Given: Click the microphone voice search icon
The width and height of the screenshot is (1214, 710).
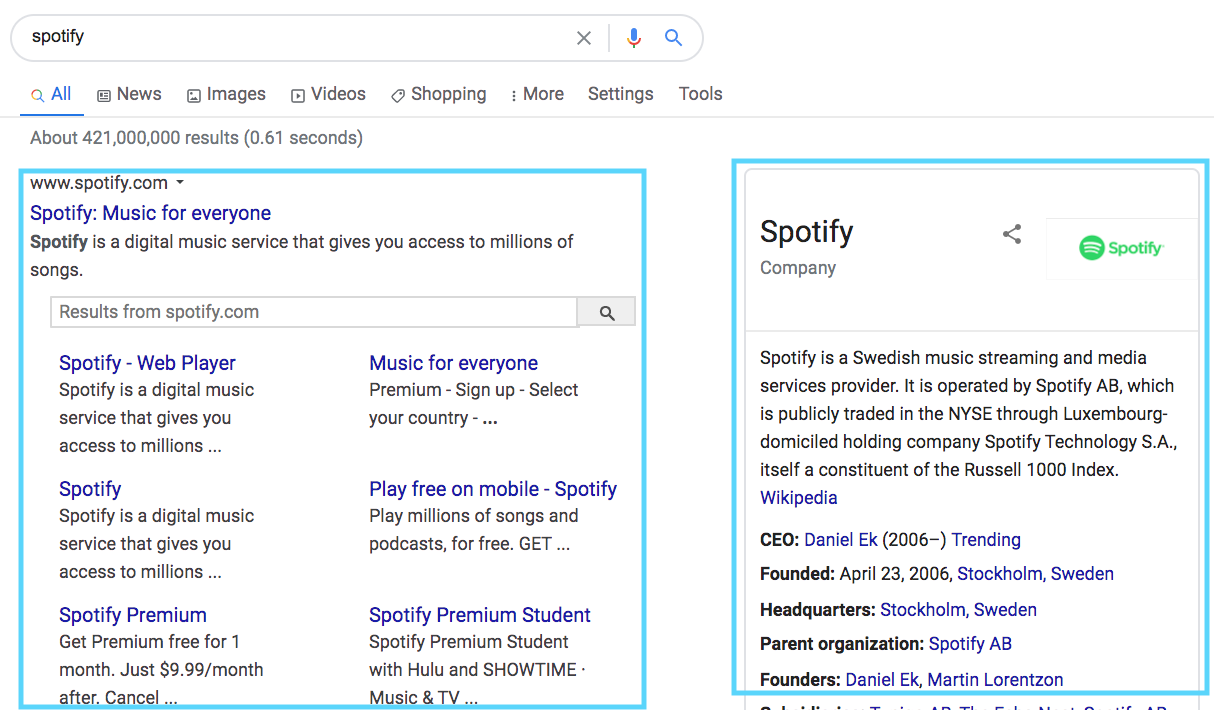Looking at the screenshot, I should tap(633, 38).
